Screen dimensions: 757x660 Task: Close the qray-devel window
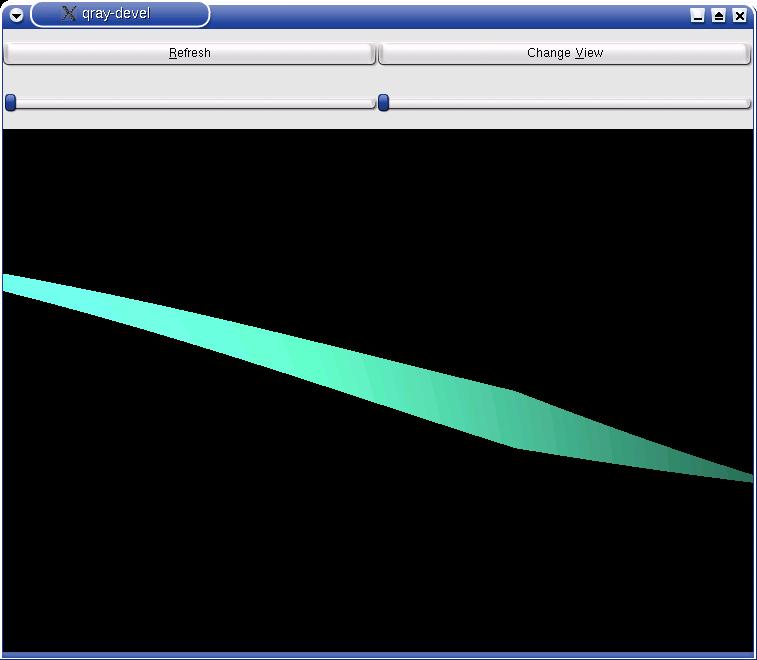740,15
